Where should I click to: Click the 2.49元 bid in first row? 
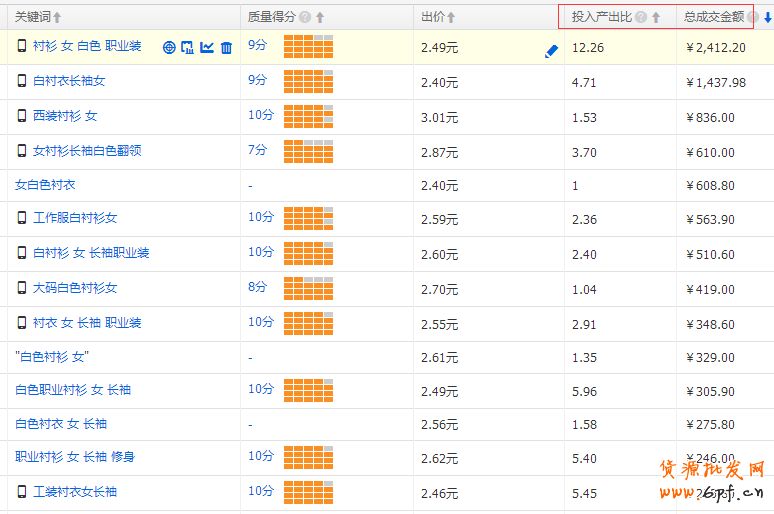click(x=439, y=48)
